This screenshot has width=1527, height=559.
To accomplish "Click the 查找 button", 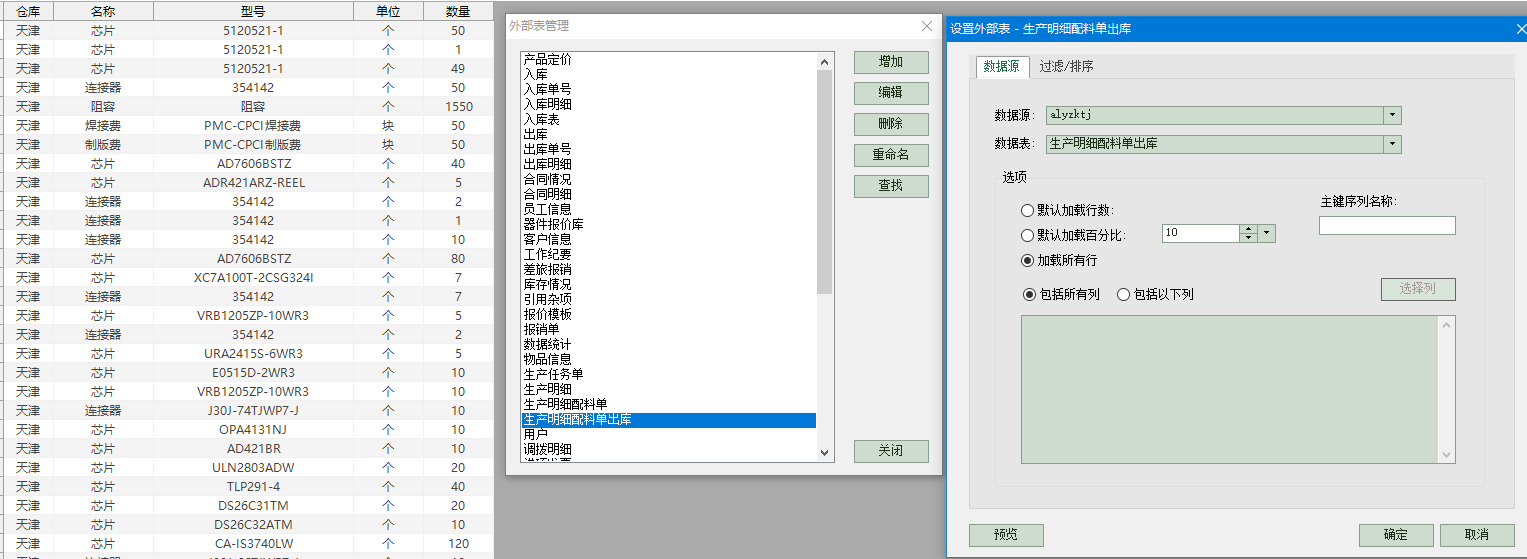I will (x=891, y=186).
